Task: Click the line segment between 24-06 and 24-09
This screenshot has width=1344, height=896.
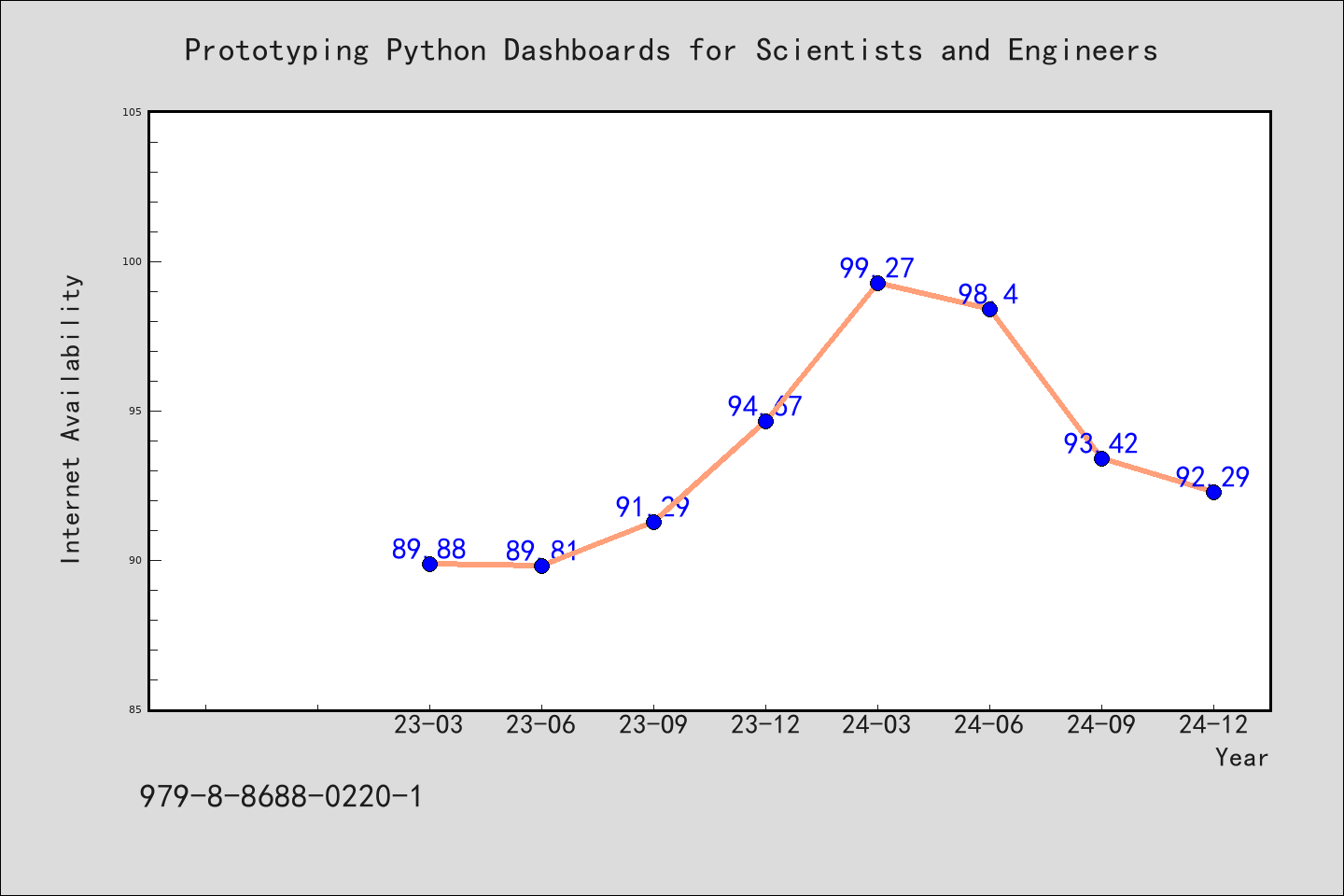Action: [1045, 384]
